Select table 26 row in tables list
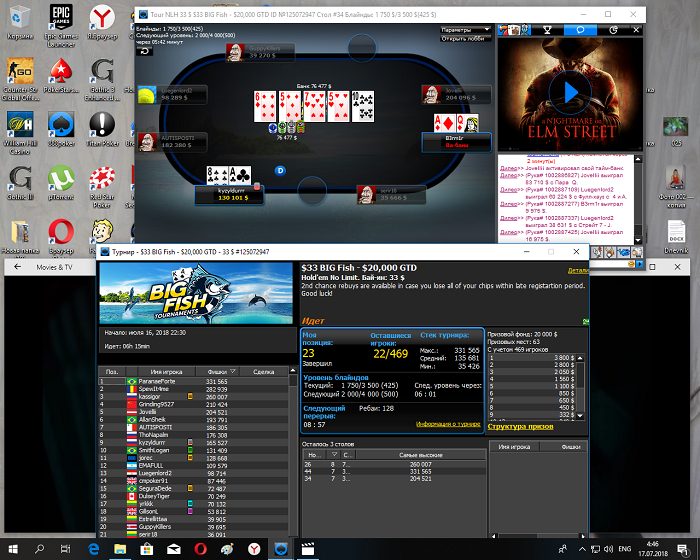Screen dimensions: 700x560 tap(394, 464)
